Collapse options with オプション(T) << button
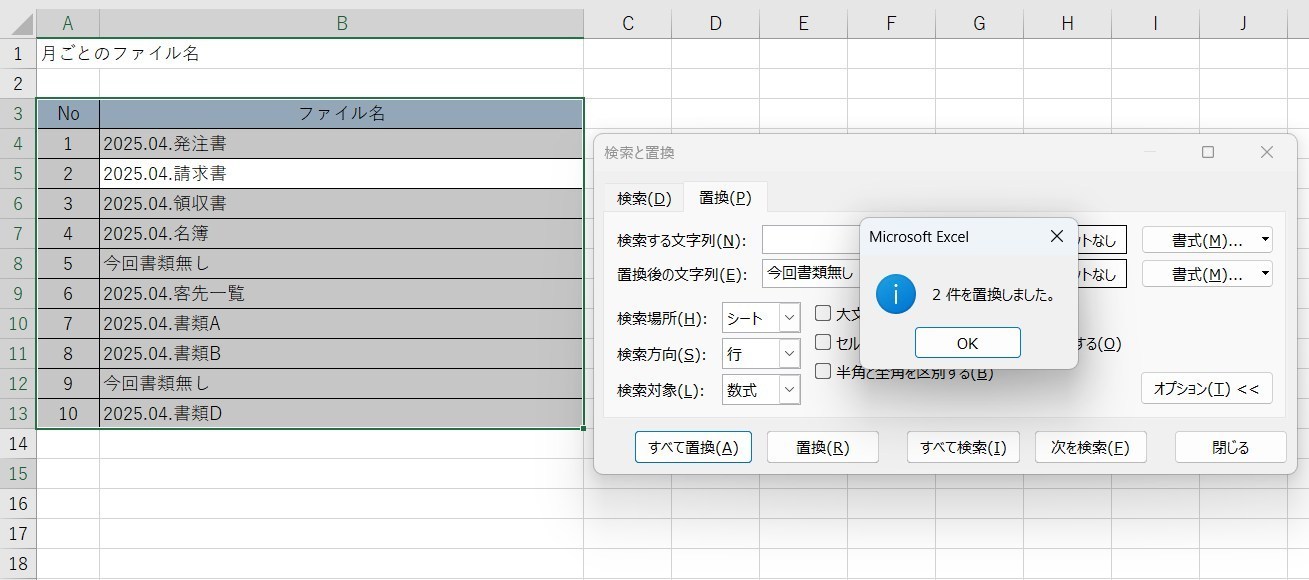 tap(1206, 389)
